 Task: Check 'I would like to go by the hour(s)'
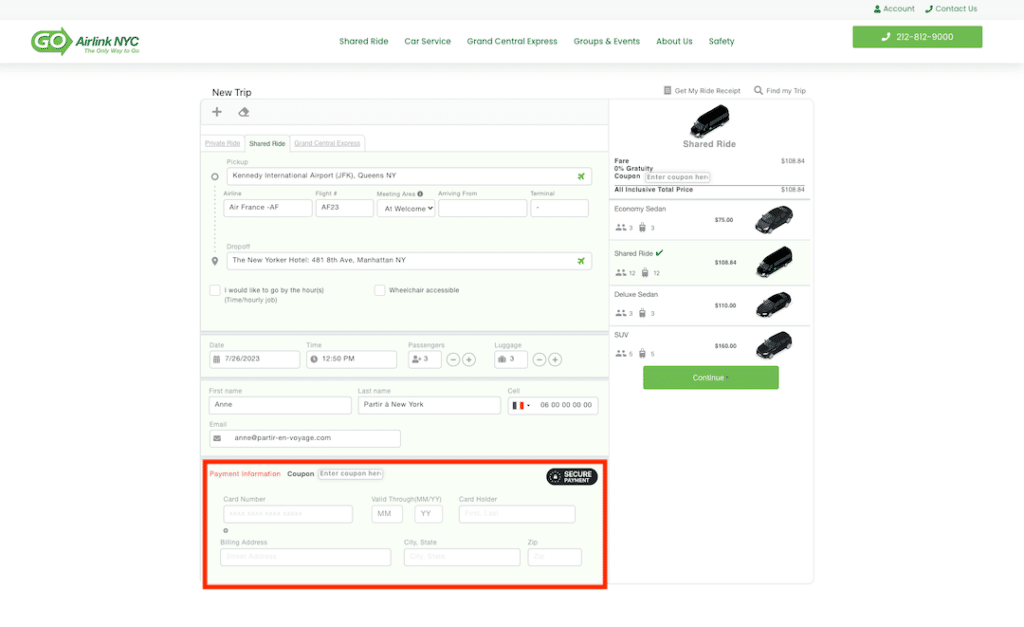pyautogui.click(x=215, y=291)
